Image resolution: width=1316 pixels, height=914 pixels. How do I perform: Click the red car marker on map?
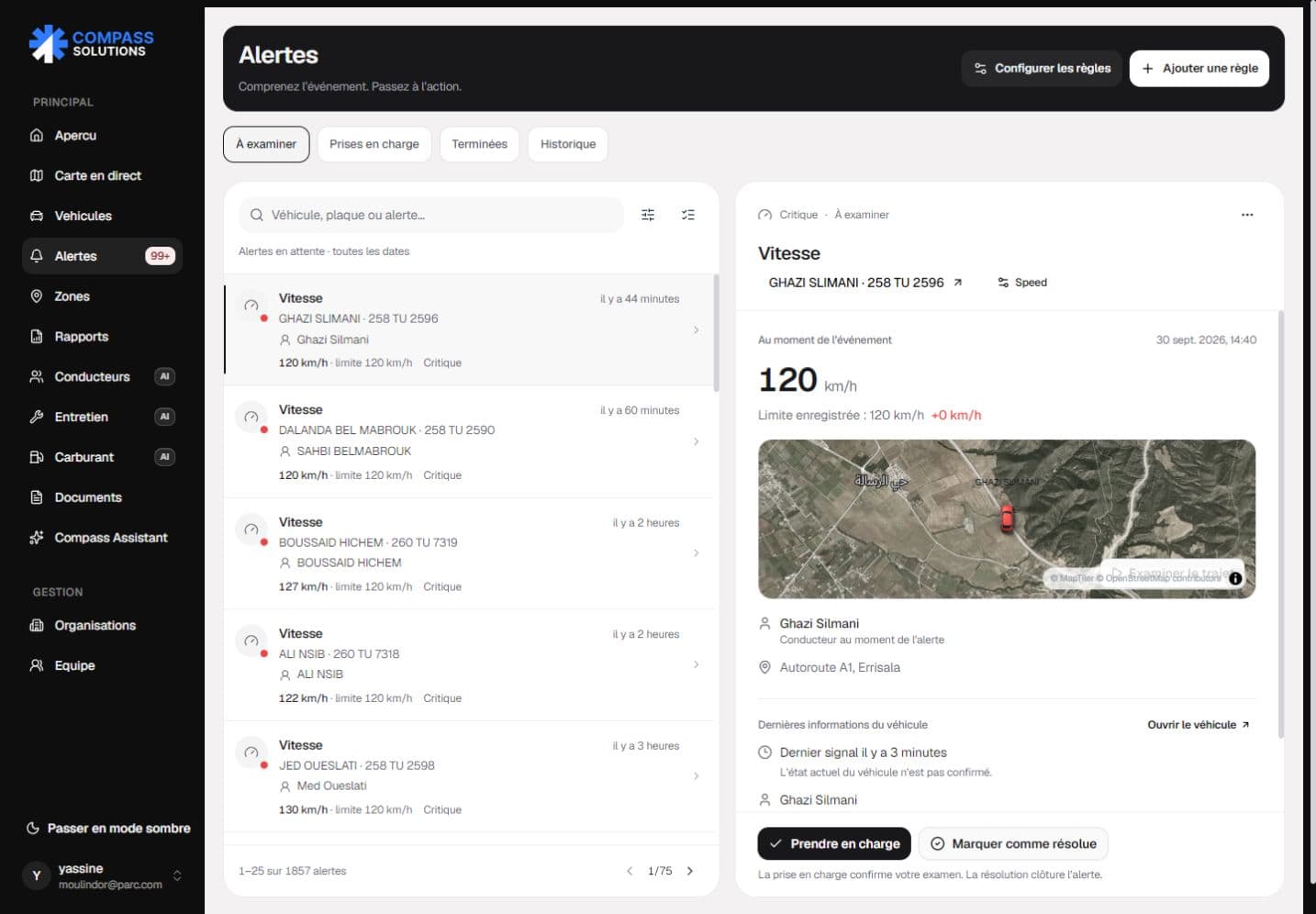tap(1007, 518)
